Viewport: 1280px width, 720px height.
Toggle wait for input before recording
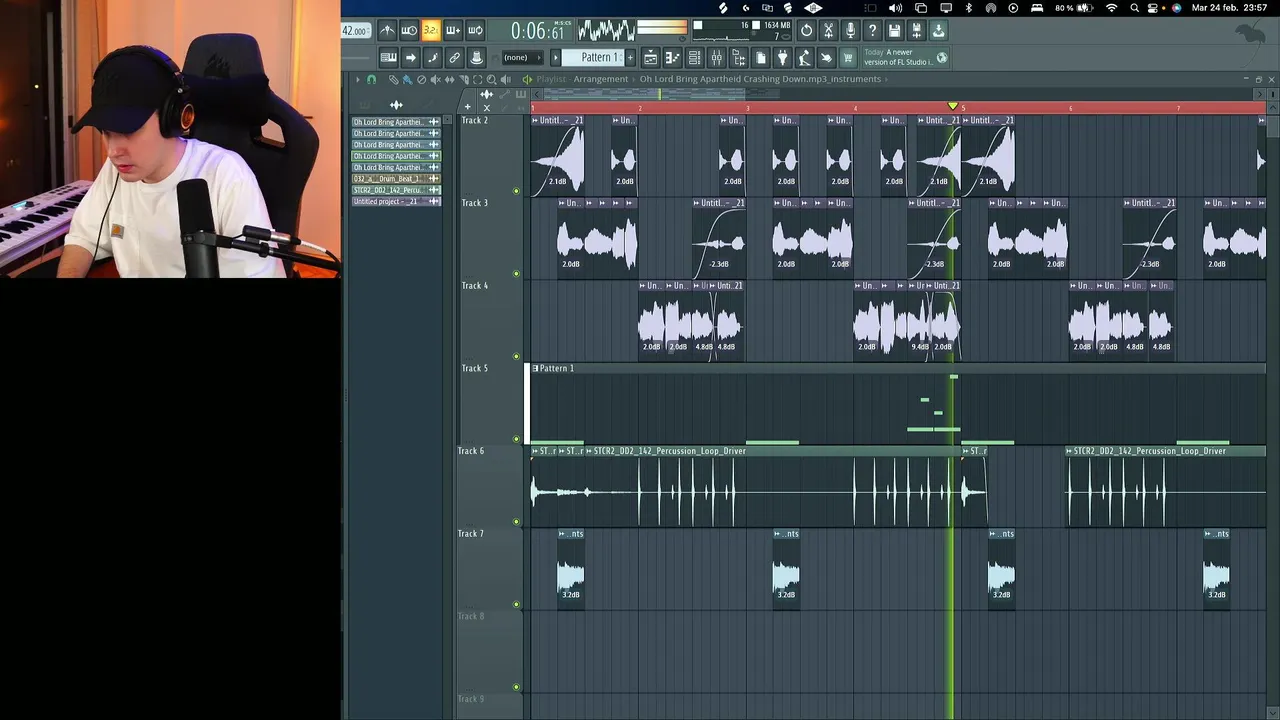409,31
